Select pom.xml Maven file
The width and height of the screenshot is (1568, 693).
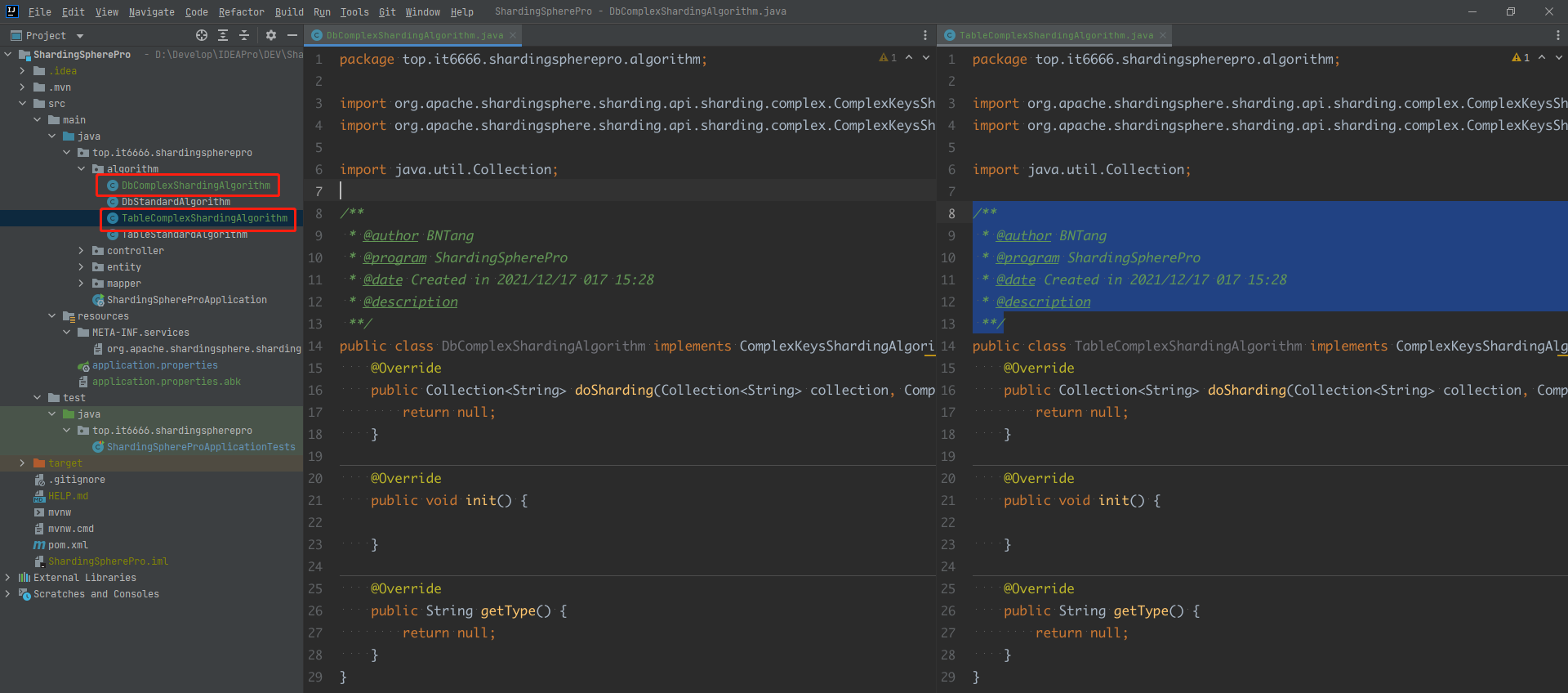click(68, 545)
